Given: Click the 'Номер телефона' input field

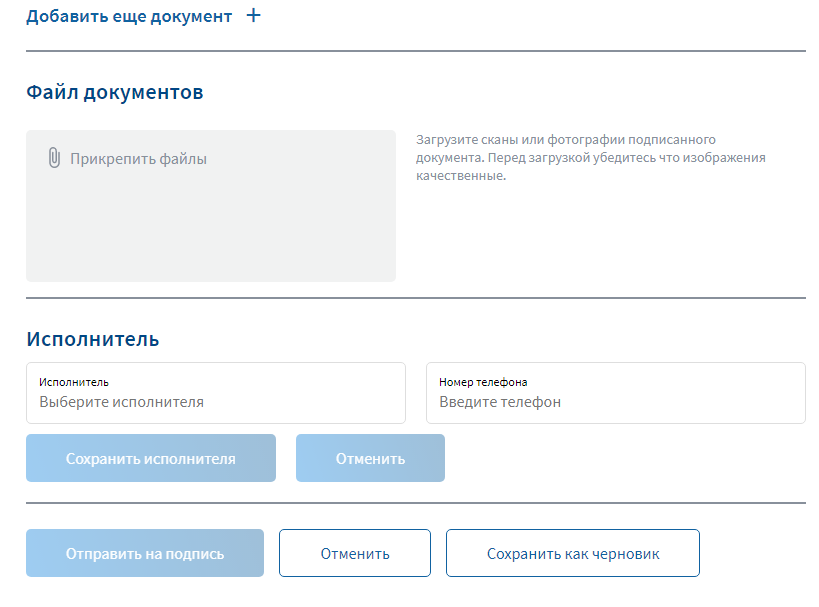Looking at the screenshot, I should tap(616, 393).
